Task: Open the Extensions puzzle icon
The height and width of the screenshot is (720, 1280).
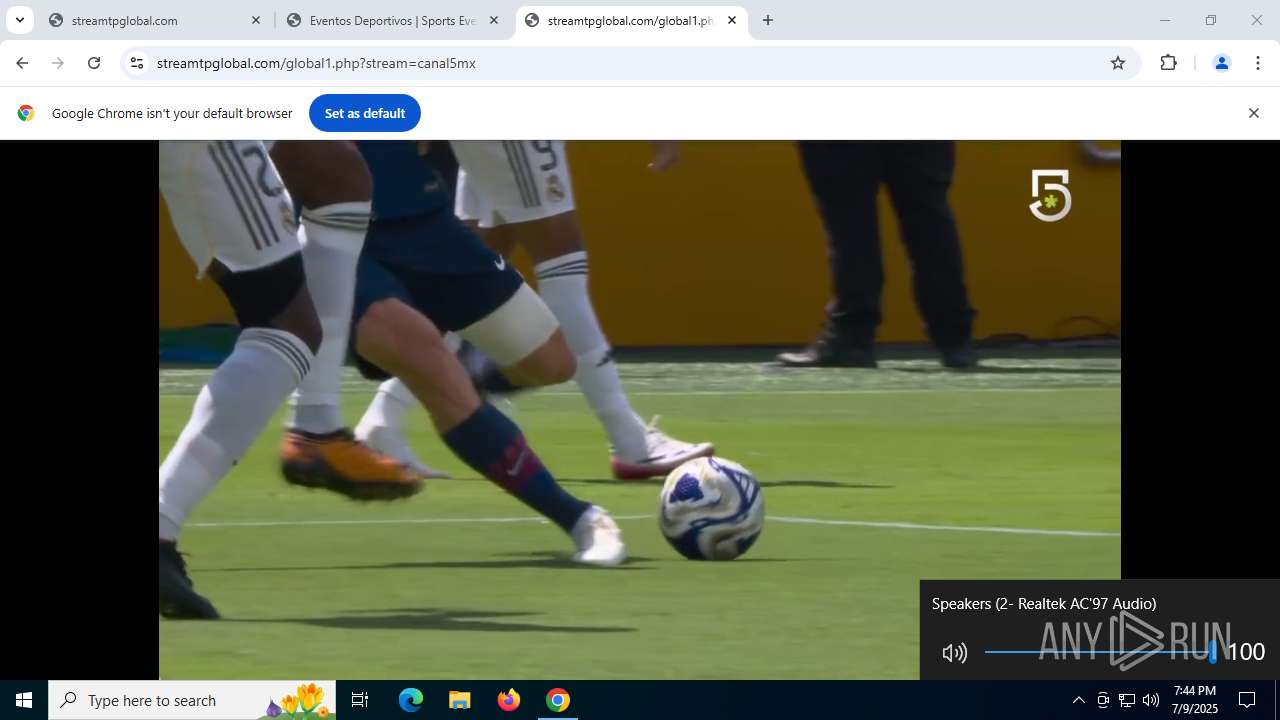Action: (x=1169, y=63)
